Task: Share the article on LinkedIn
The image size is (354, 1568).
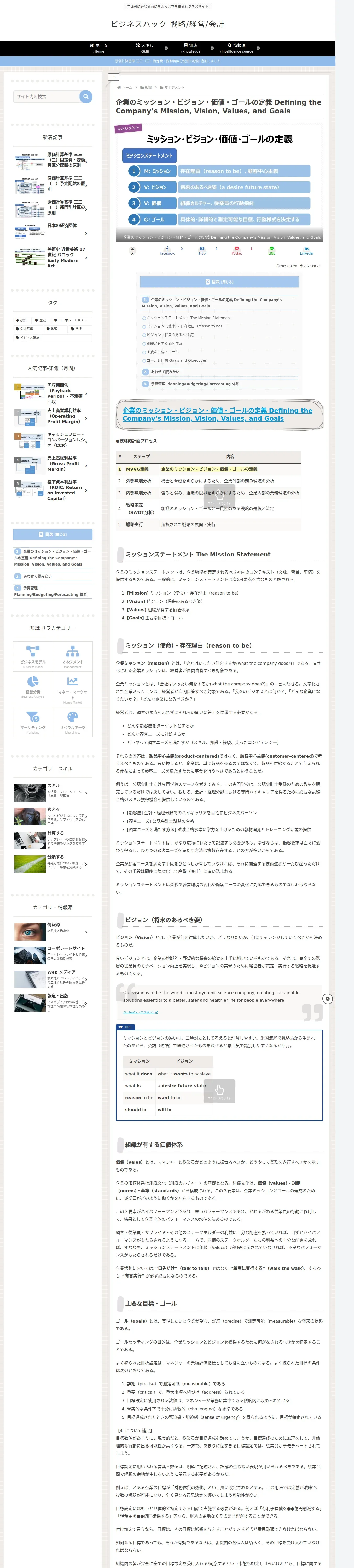Action: click(306, 250)
